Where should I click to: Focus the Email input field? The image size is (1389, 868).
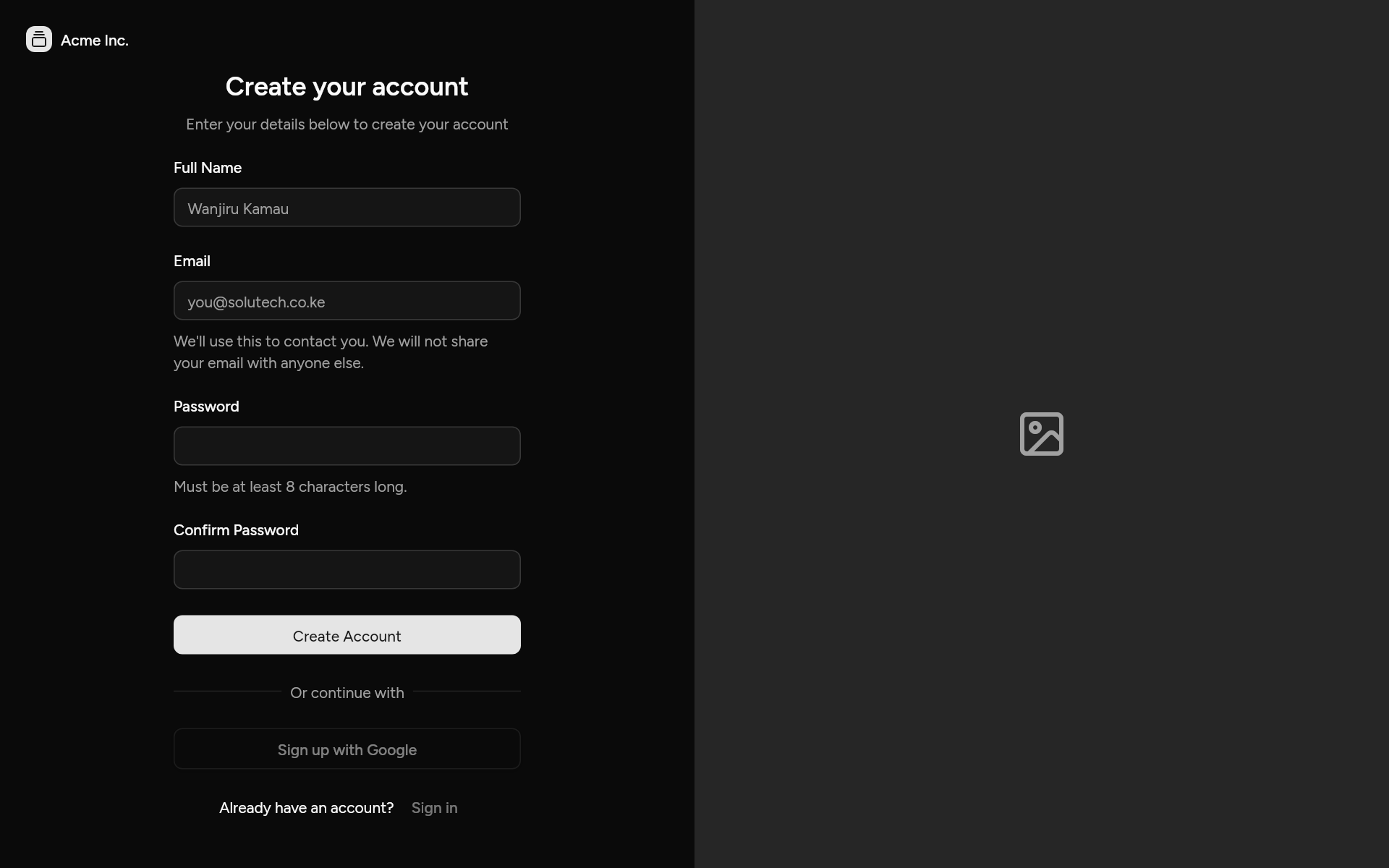click(x=347, y=301)
